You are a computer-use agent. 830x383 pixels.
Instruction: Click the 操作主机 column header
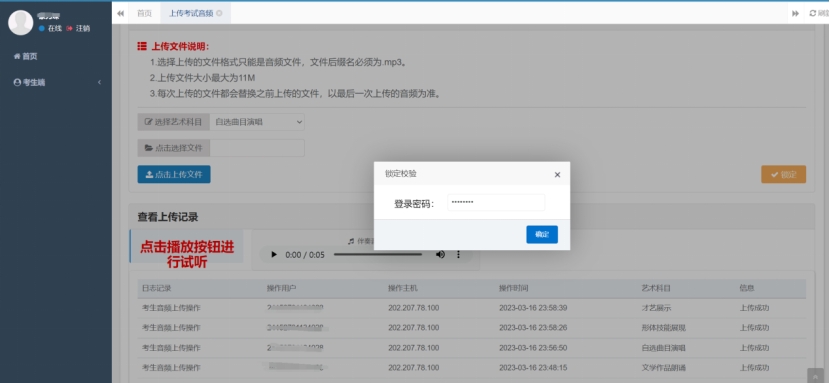click(403, 288)
